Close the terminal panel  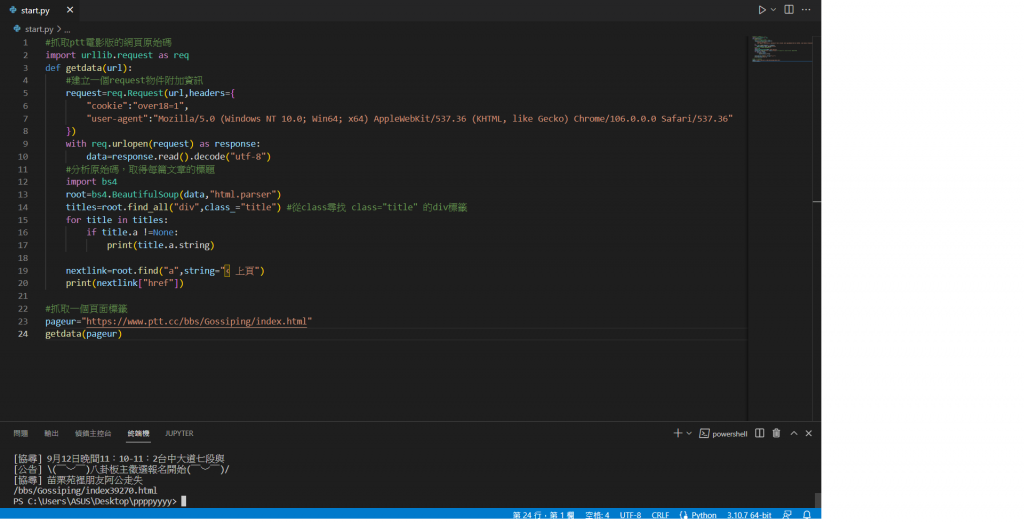[x=808, y=433]
